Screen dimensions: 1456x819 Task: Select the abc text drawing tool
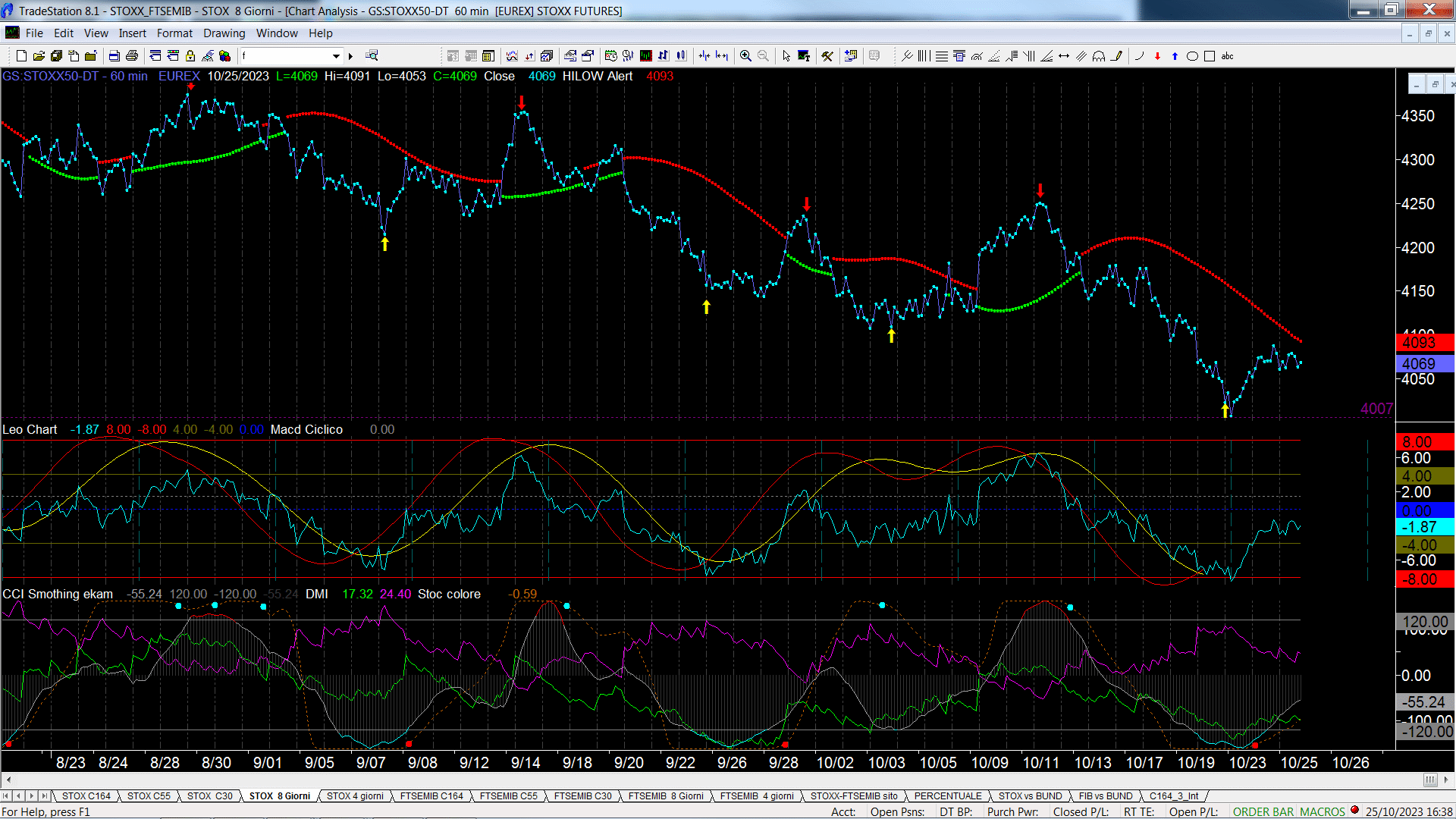(1227, 56)
